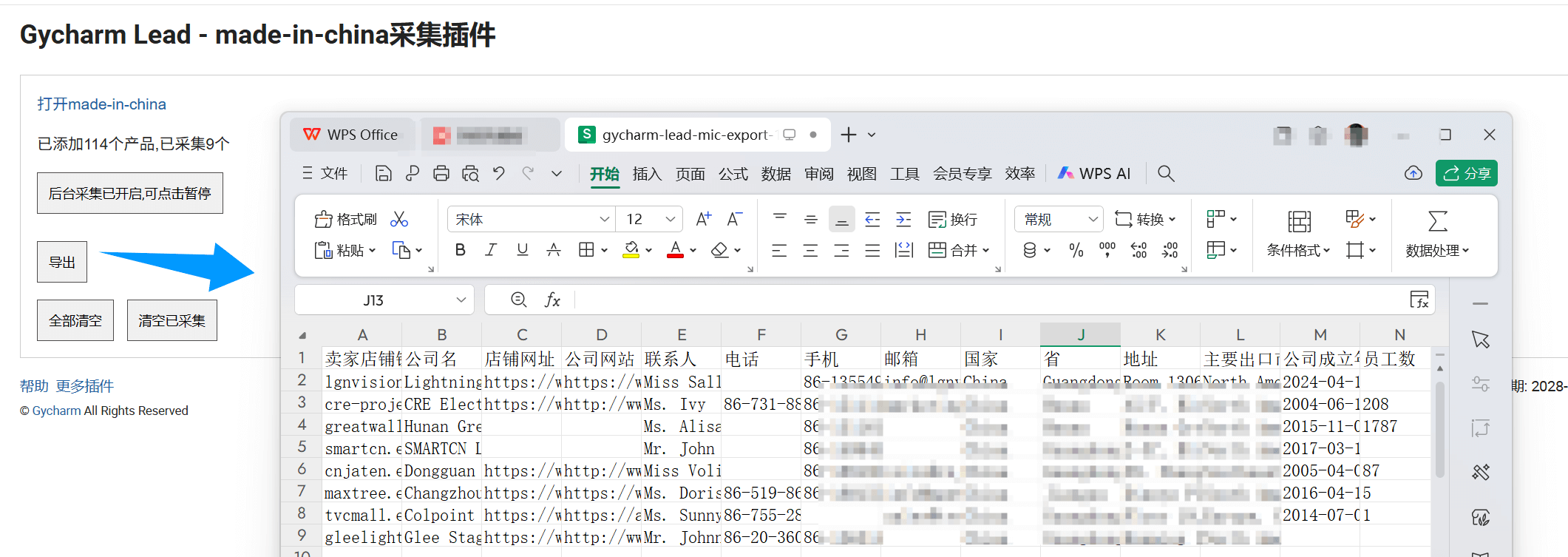Click the increase font size icon
The width and height of the screenshot is (1568, 557).
coord(703,219)
